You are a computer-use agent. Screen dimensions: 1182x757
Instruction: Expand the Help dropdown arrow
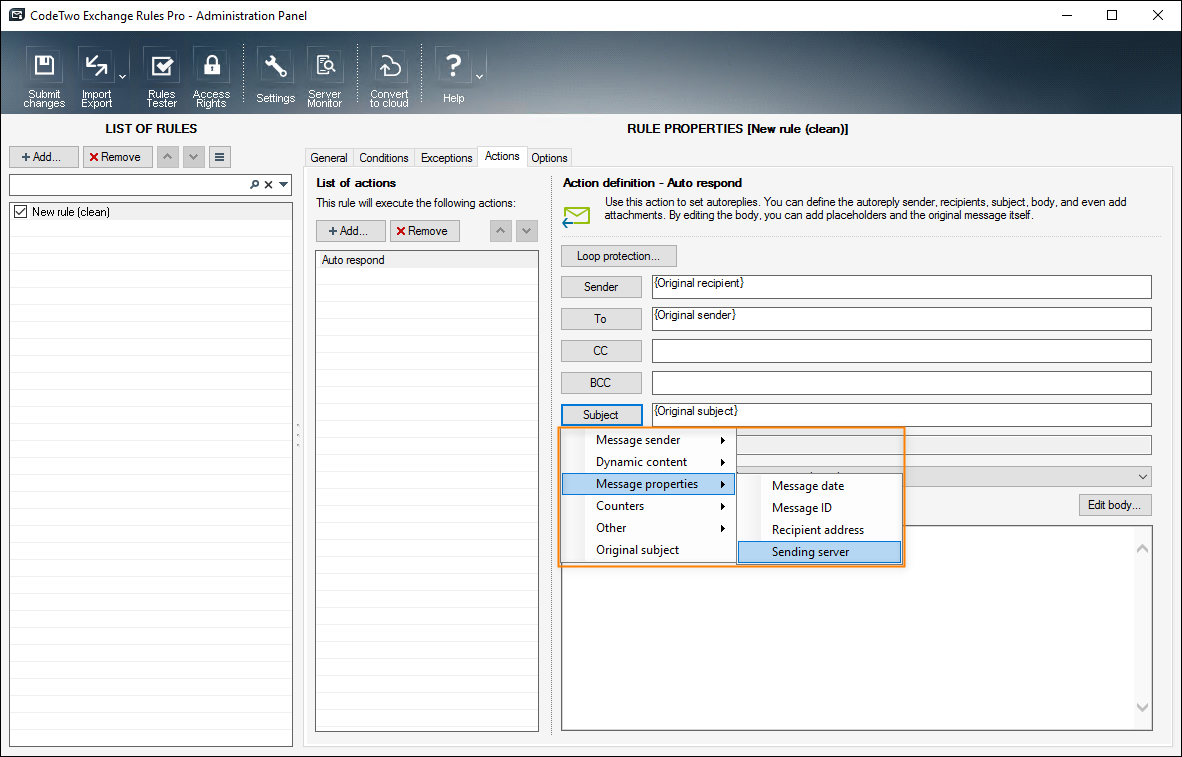click(479, 78)
